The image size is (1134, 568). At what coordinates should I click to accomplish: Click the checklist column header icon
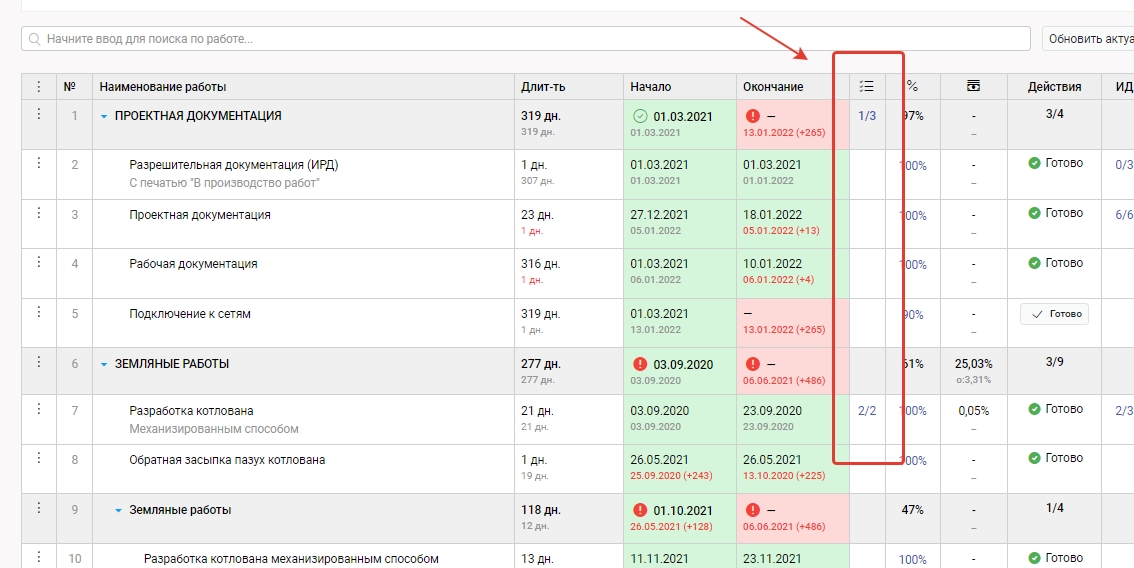[x=867, y=87]
